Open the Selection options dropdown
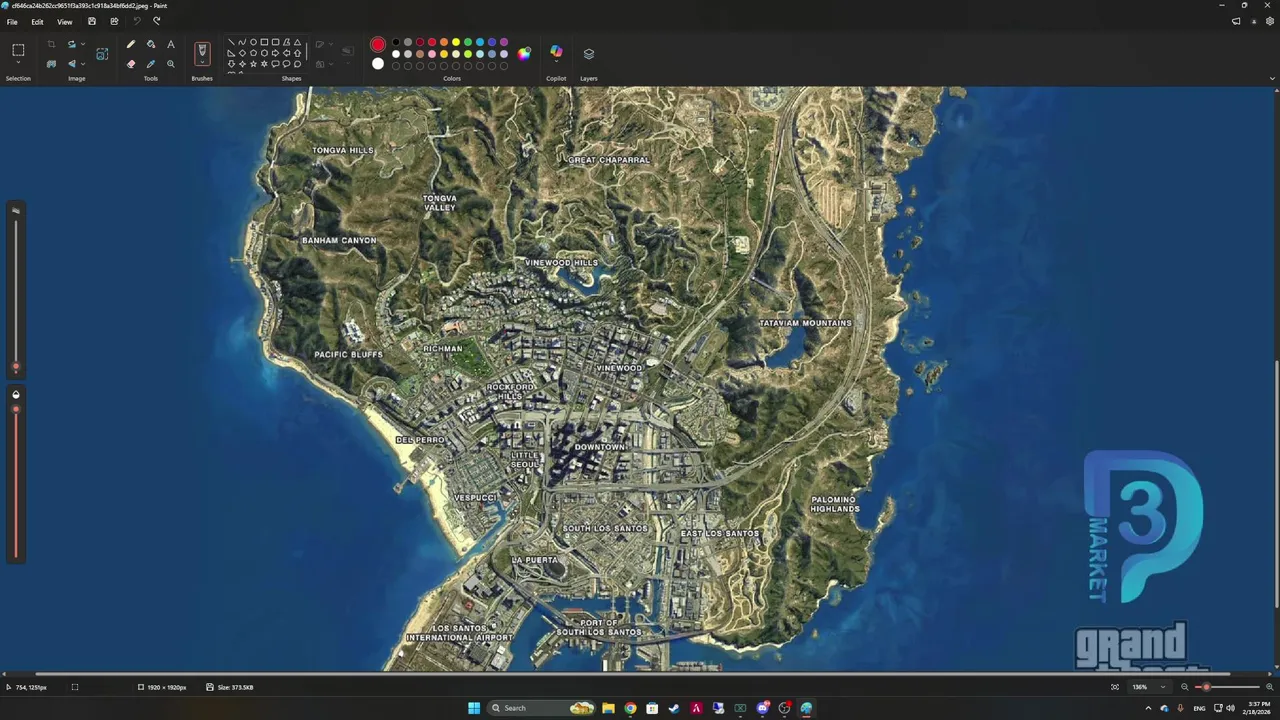This screenshot has width=1280, height=720. pos(18,62)
